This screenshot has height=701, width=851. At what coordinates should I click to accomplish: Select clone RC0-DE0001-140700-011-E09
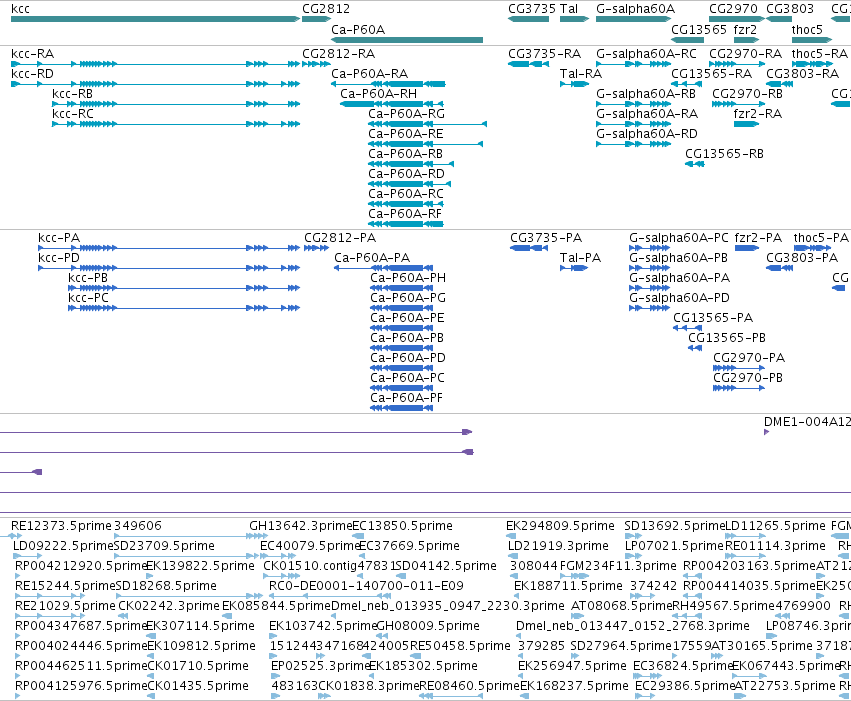click(366, 587)
